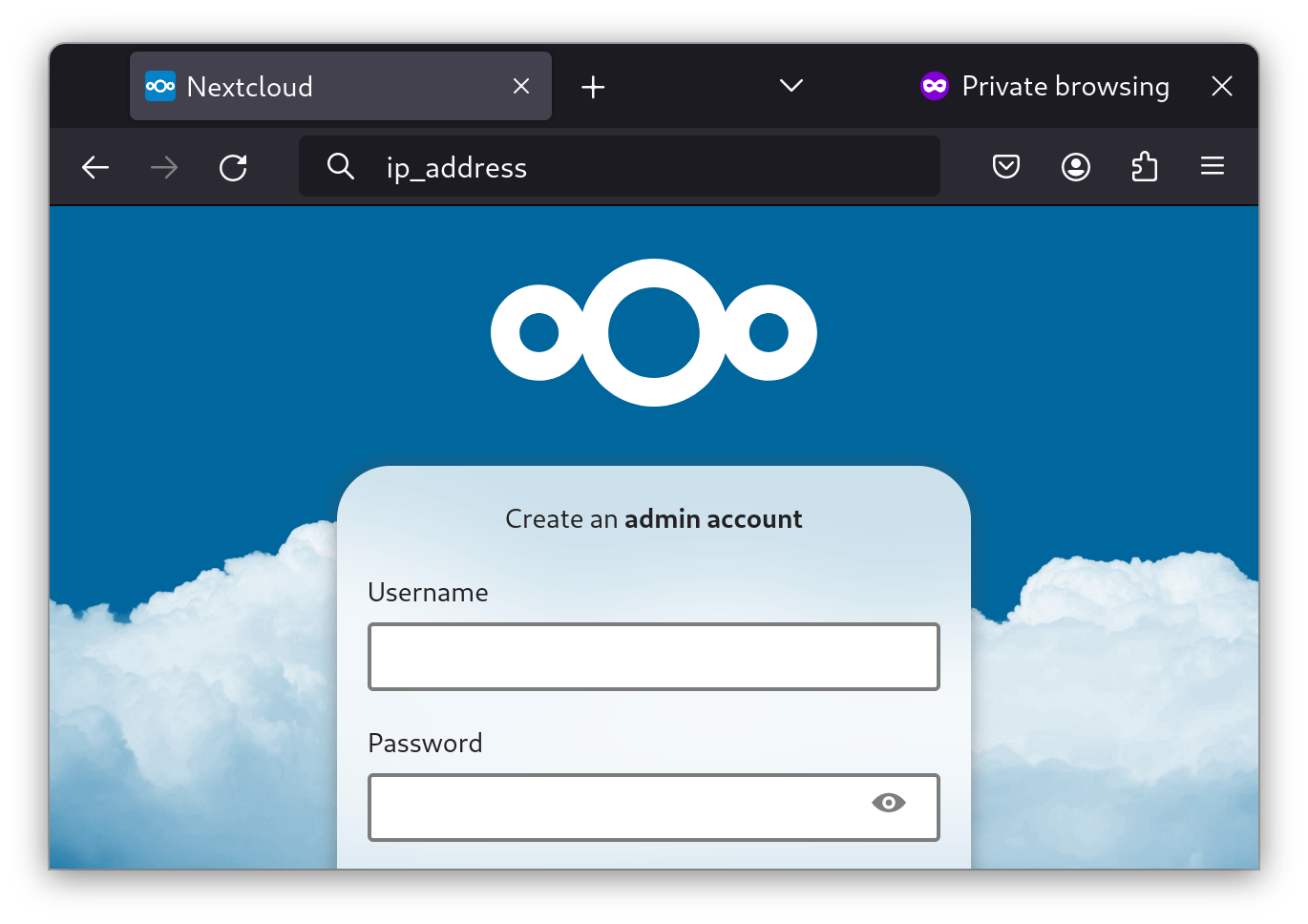The height and width of the screenshot is (924, 1308).
Task: Click the private browsing mask icon
Action: coord(934,86)
